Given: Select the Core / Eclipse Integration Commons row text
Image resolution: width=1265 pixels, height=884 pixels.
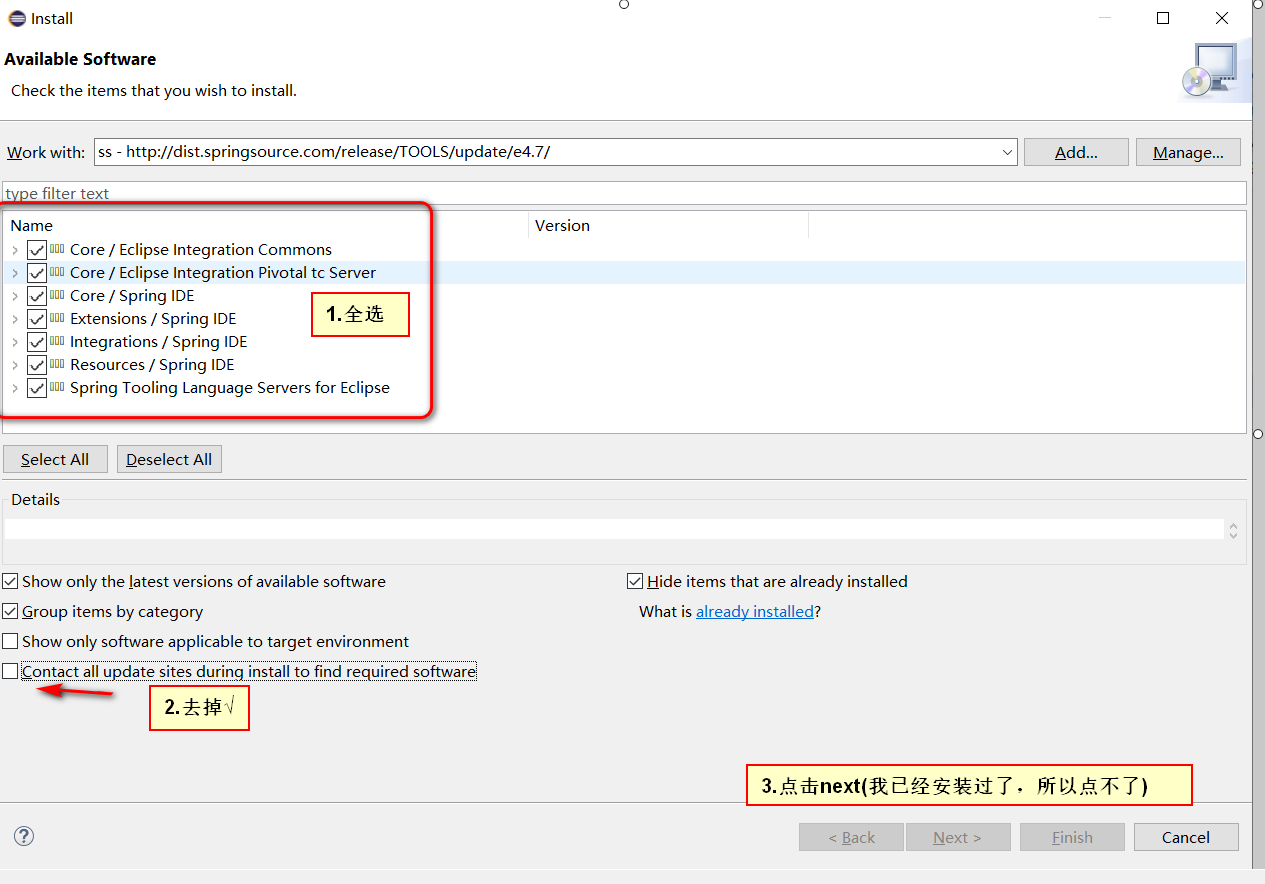Looking at the screenshot, I should point(201,249).
